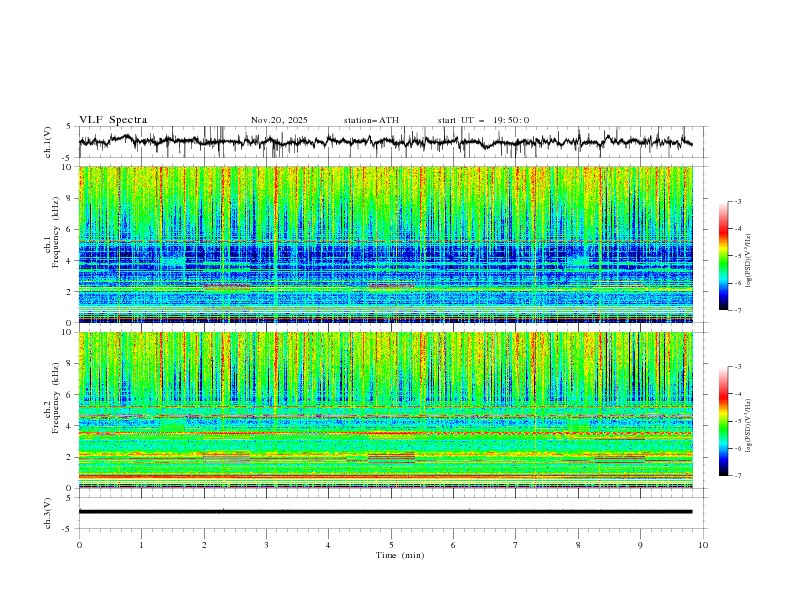Click the ch.3(V) axis label
The width and height of the screenshot is (792, 612).
(x=48, y=513)
